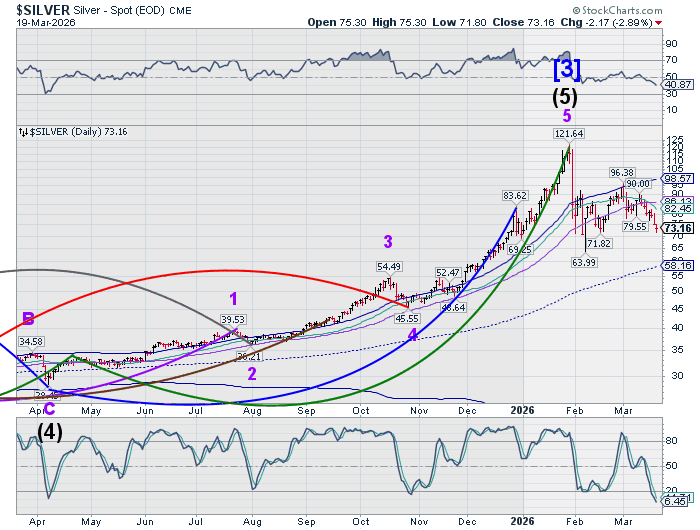Click the 39.53 price annotation
700x530 pixels.
coord(232,320)
